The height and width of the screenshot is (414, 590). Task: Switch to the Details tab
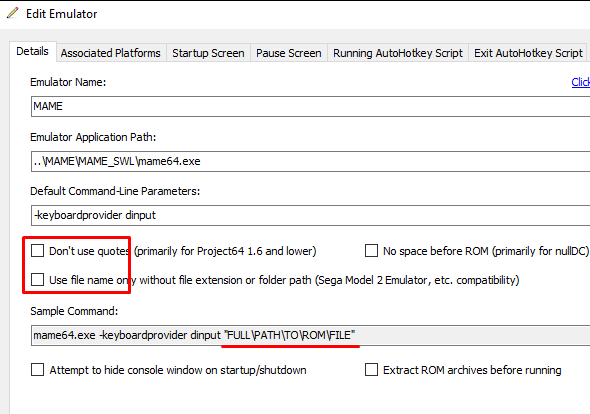33,51
